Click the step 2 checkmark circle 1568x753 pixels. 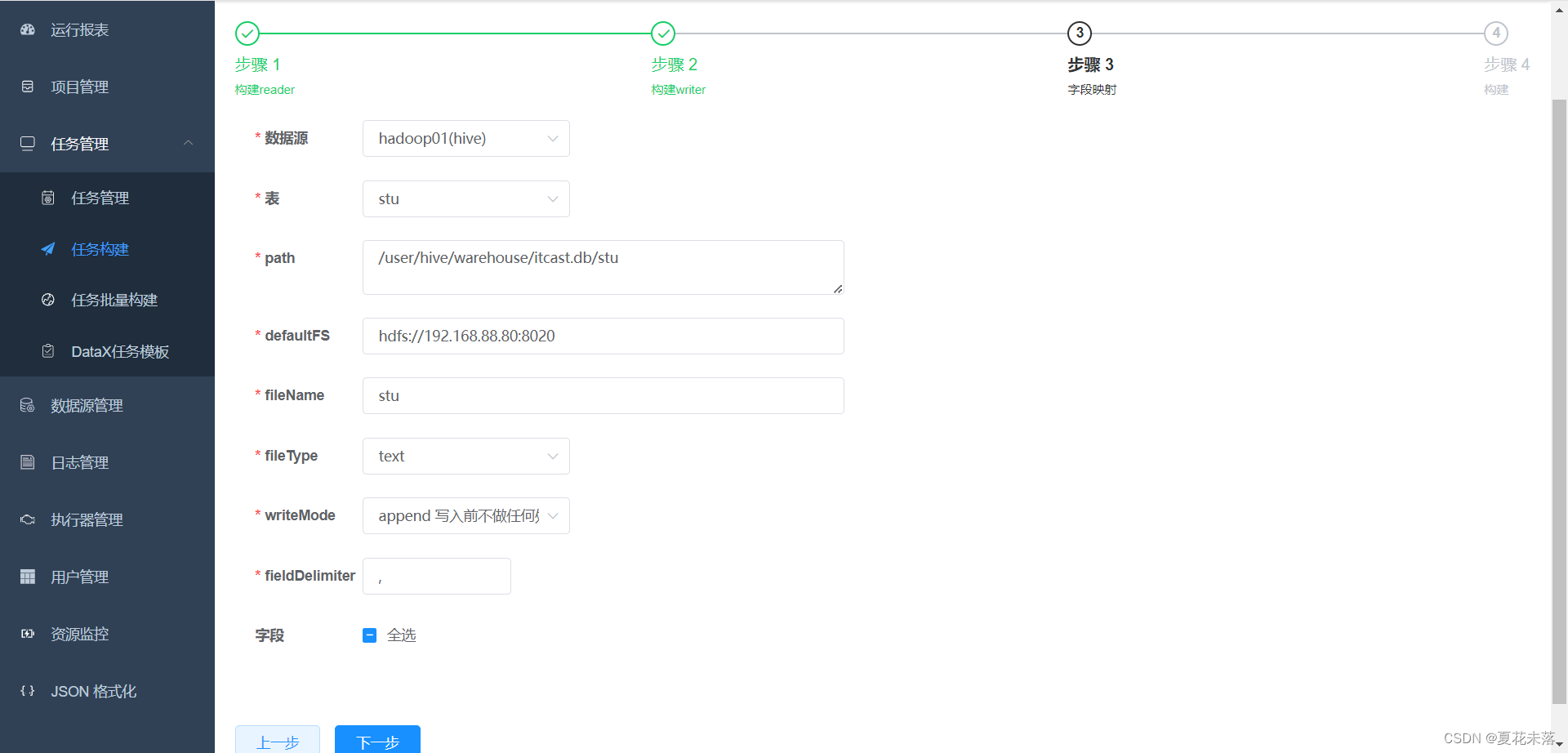(663, 33)
